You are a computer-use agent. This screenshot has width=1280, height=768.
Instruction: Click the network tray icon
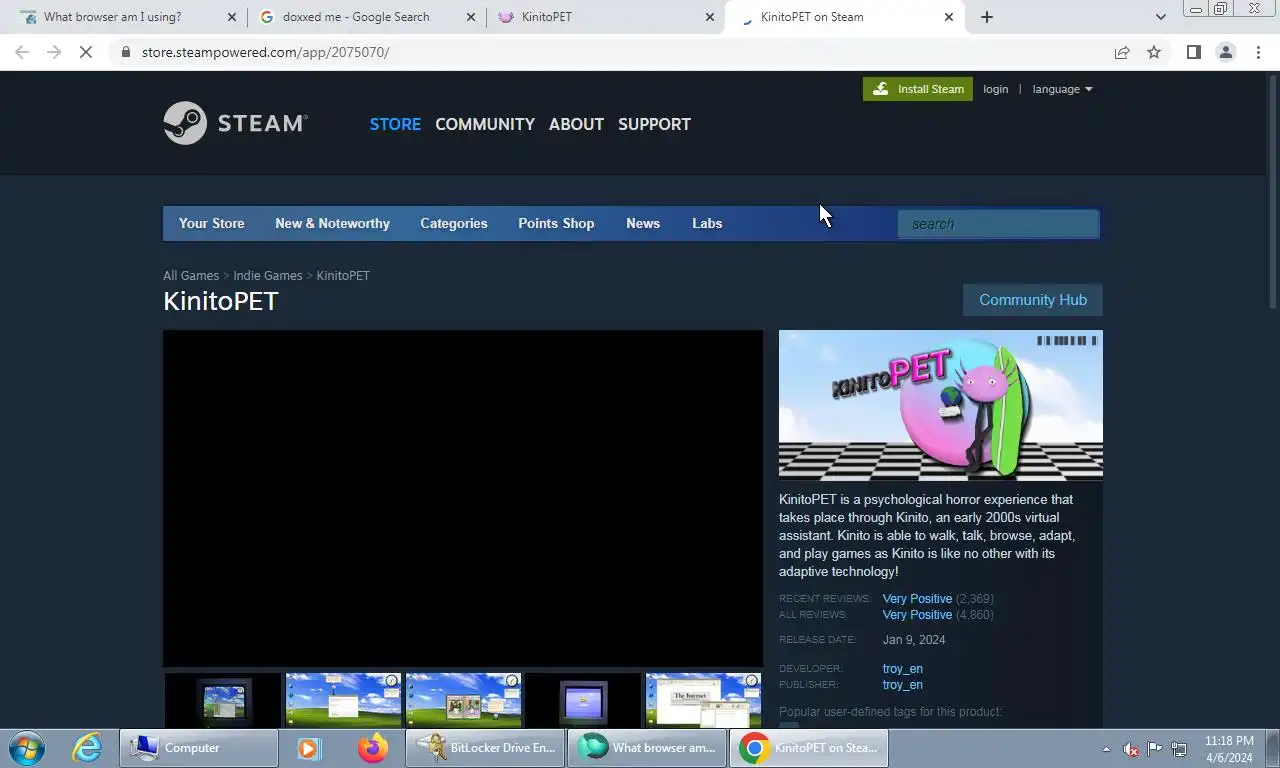tap(1179, 749)
